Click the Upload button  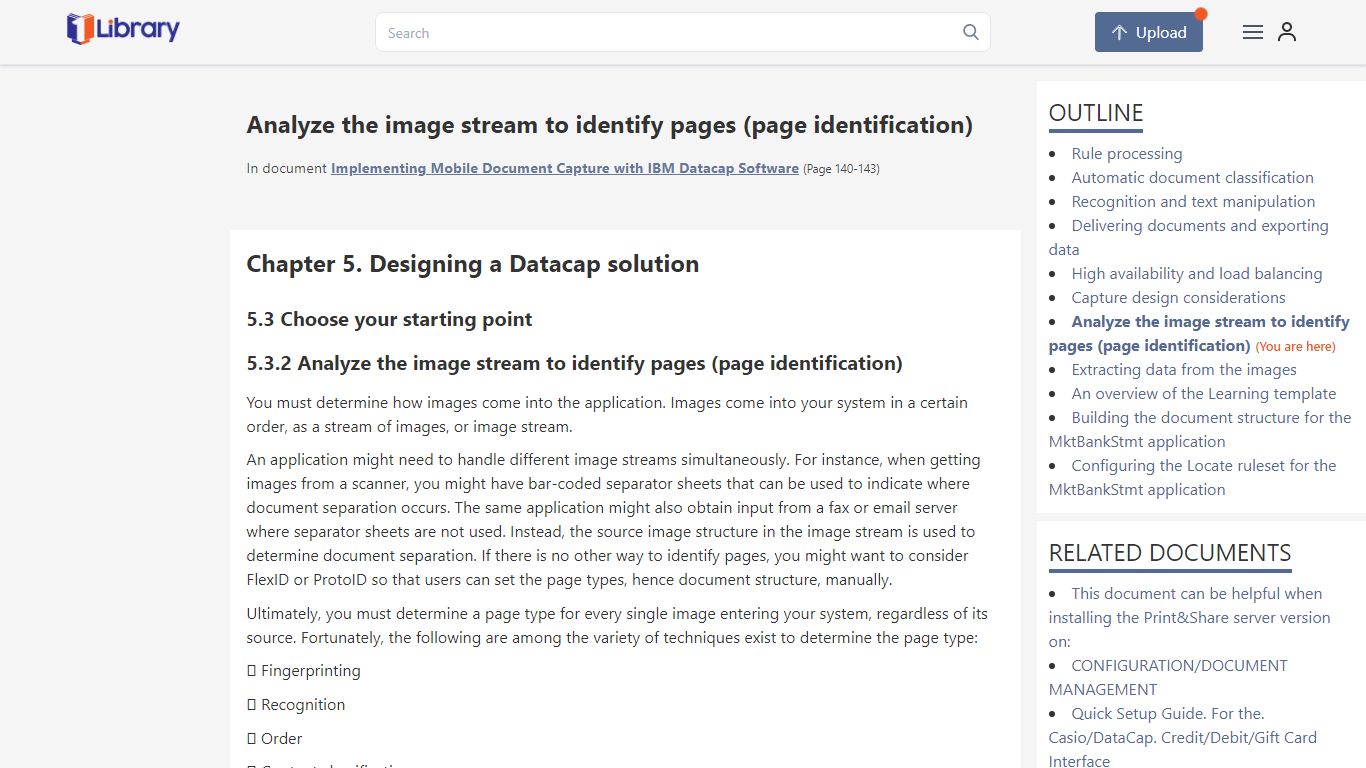(1148, 32)
